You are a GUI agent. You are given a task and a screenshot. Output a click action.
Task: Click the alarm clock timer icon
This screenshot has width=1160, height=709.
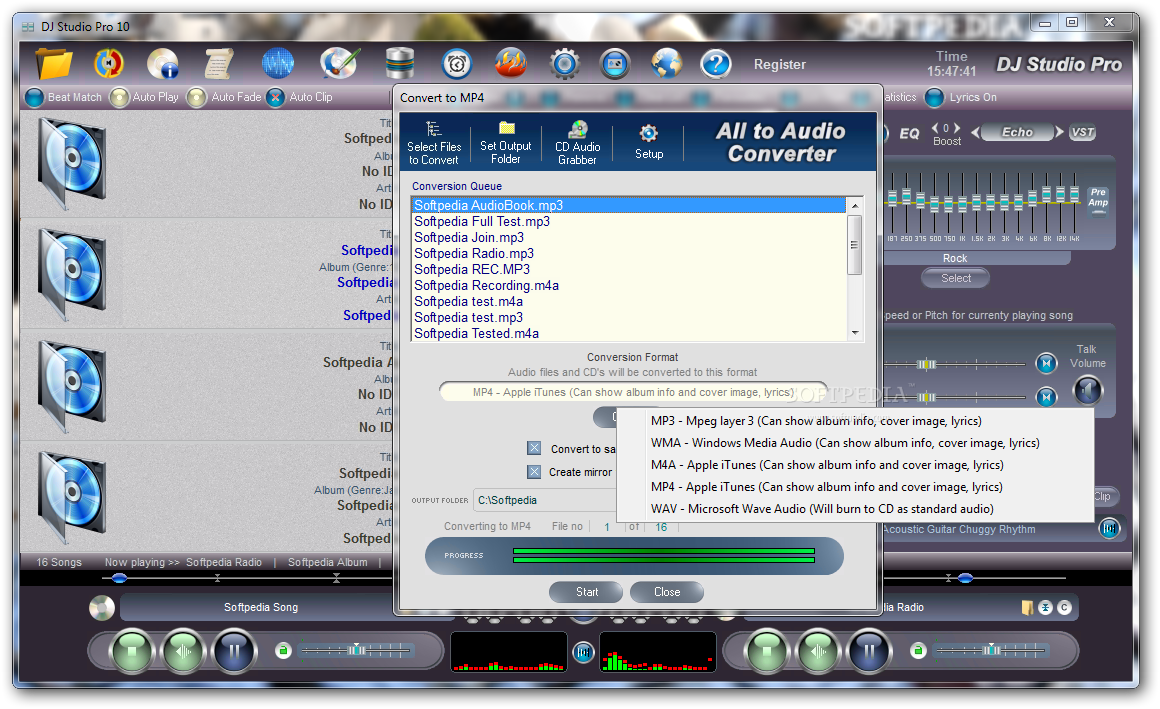(x=456, y=64)
